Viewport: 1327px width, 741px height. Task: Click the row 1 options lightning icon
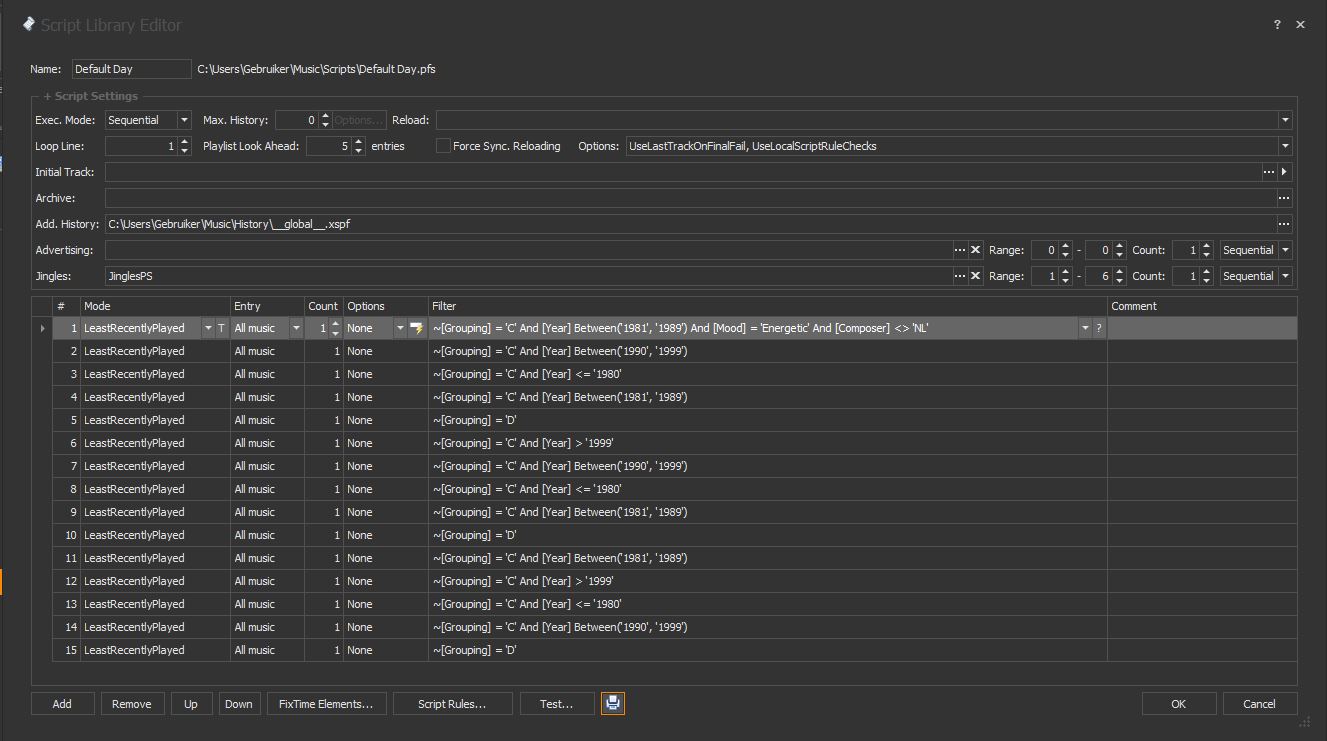(x=417, y=328)
